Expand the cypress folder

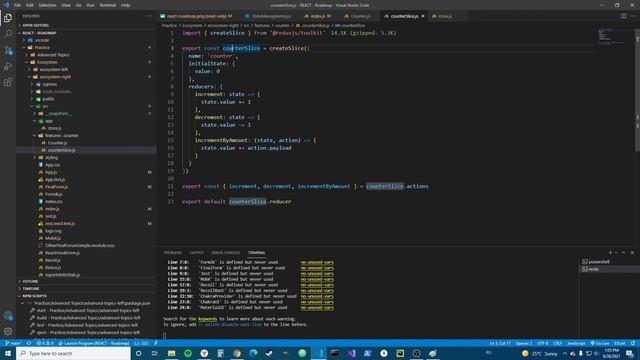50,84
